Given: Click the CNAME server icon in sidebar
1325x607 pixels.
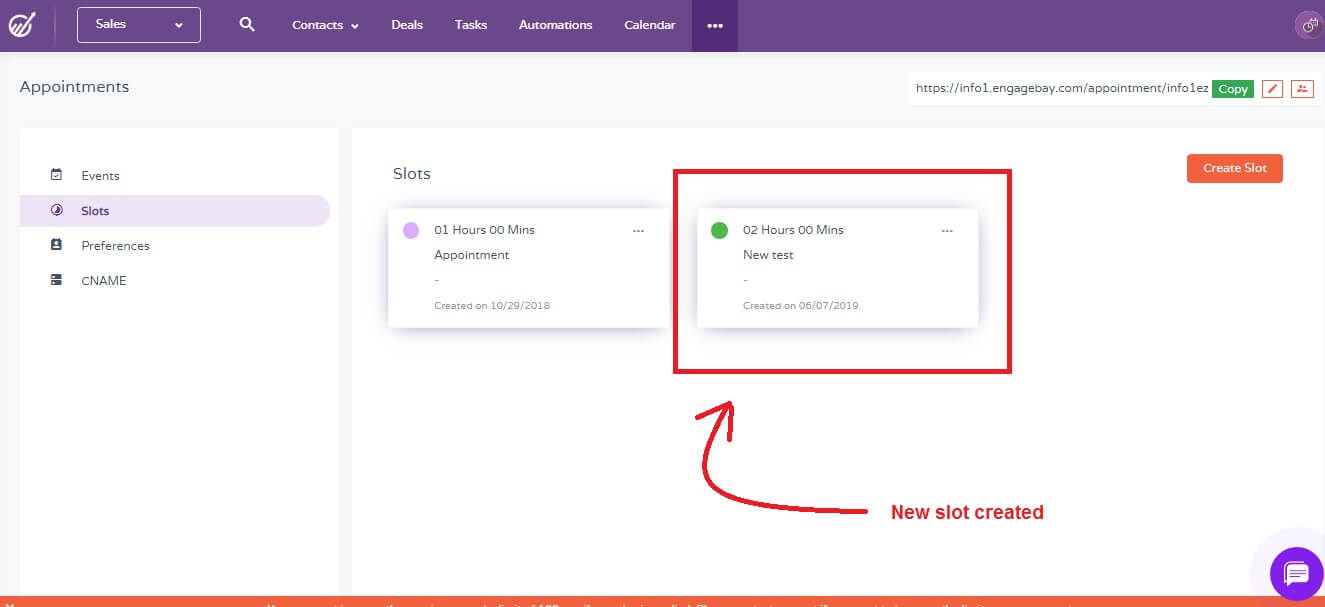Looking at the screenshot, I should [57, 280].
